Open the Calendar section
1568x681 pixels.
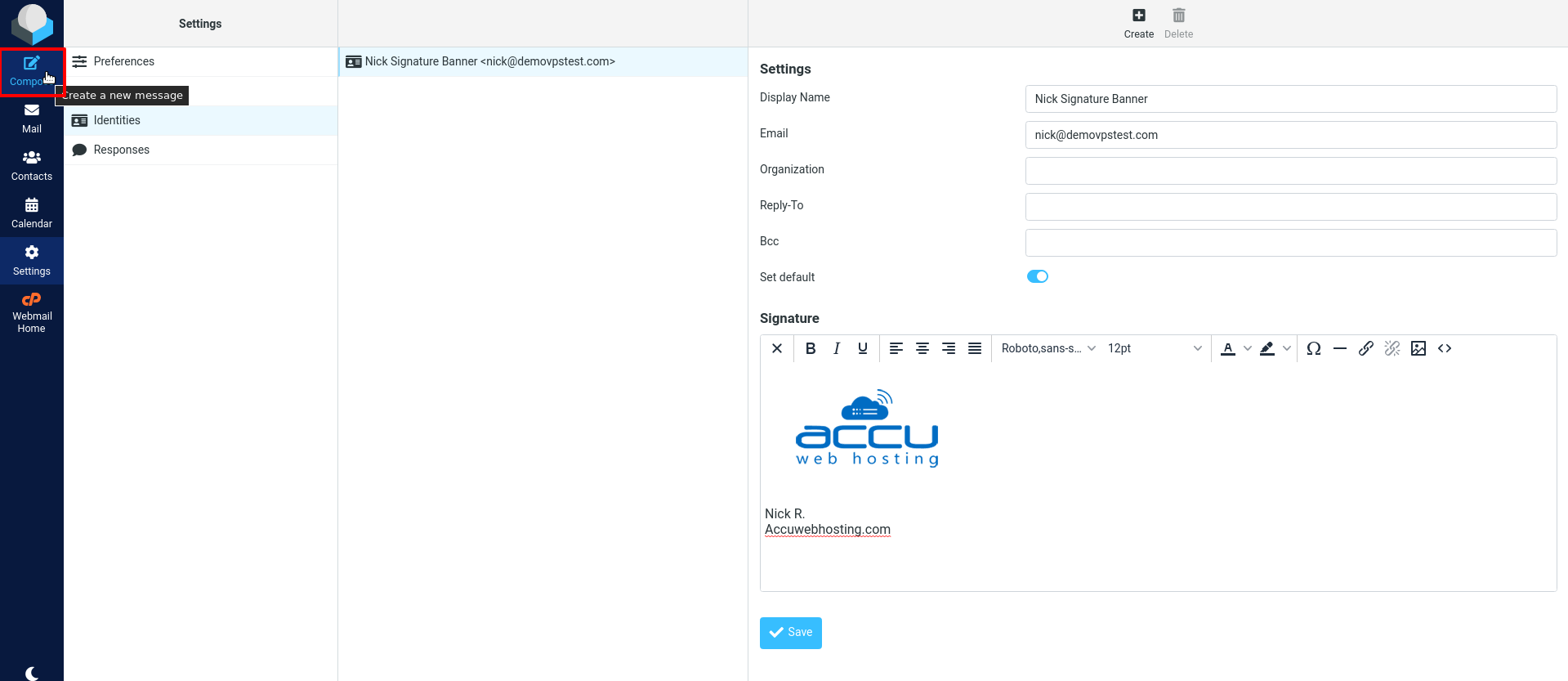[32, 213]
